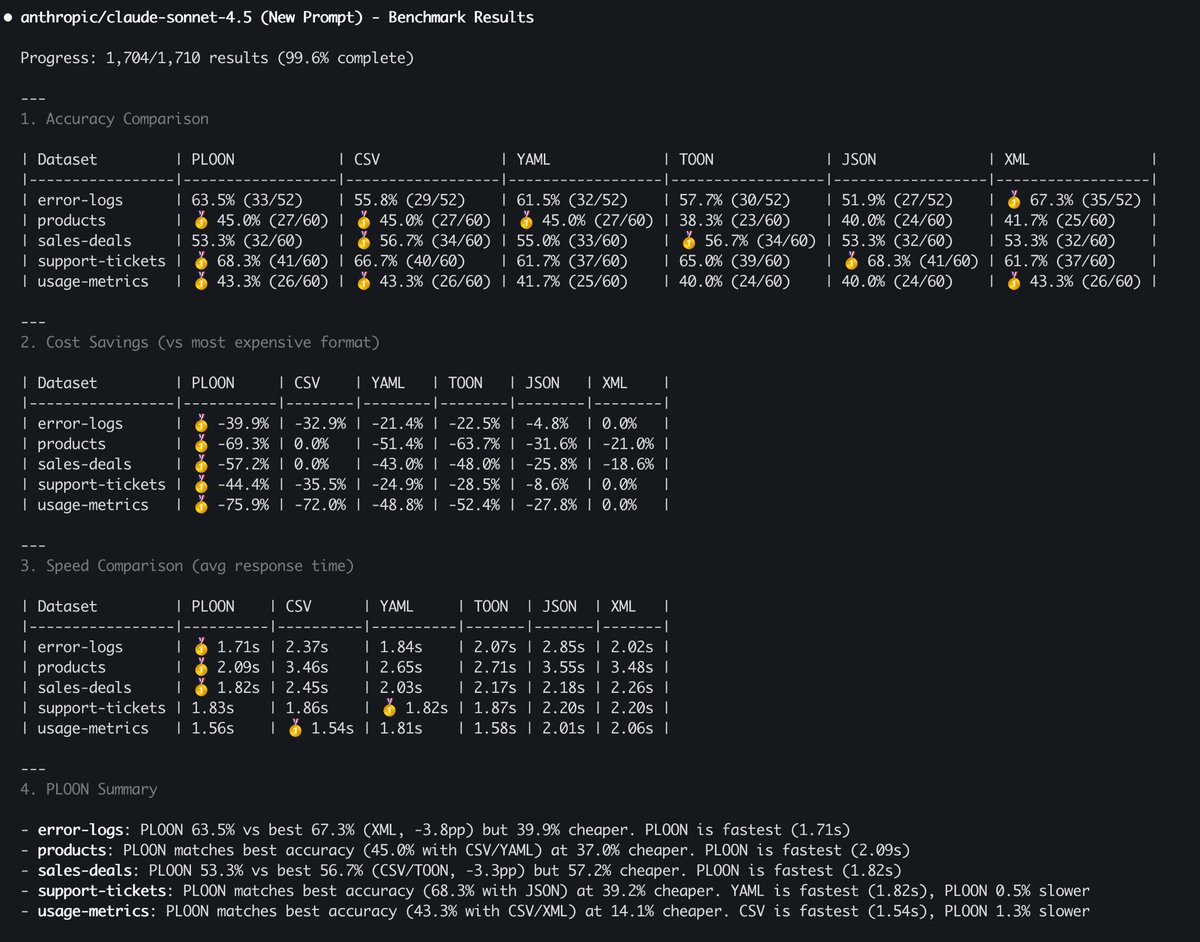Click medal icon beside -75.9% cost saving

click(201, 505)
